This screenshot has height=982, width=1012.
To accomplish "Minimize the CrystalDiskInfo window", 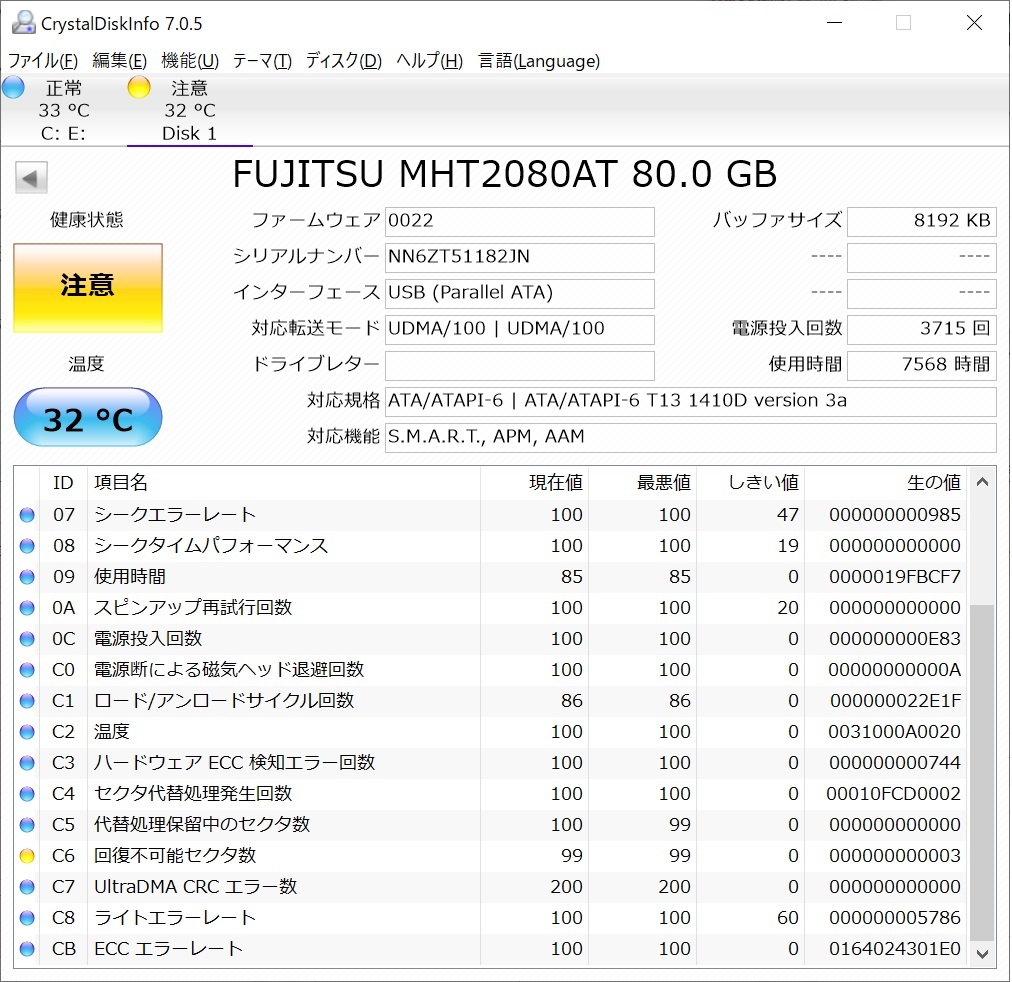I will pyautogui.click(x=835, y=23).
